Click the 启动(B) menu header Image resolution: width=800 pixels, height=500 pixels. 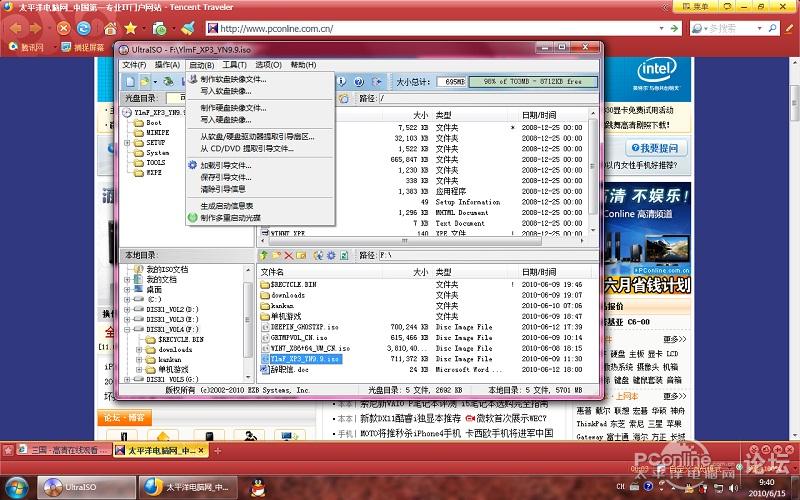(202, 65)
